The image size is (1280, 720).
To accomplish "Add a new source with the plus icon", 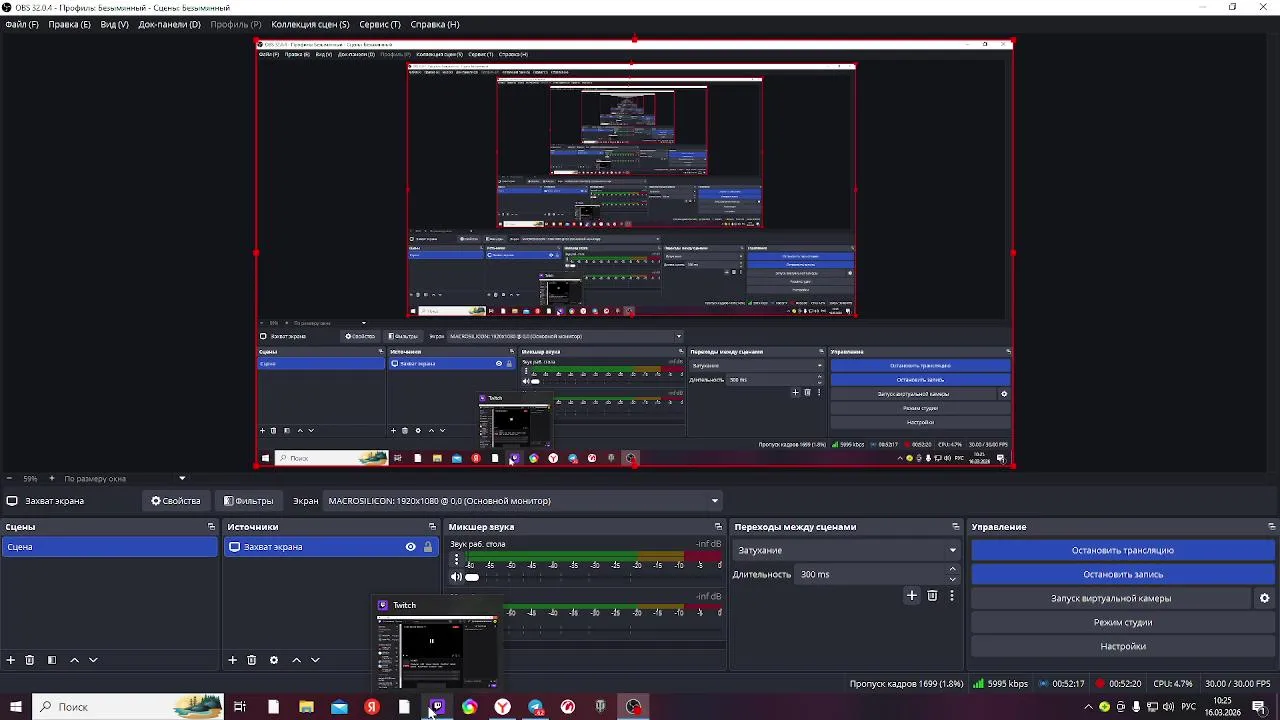I will pyautogui.click(x=232, y=660).
